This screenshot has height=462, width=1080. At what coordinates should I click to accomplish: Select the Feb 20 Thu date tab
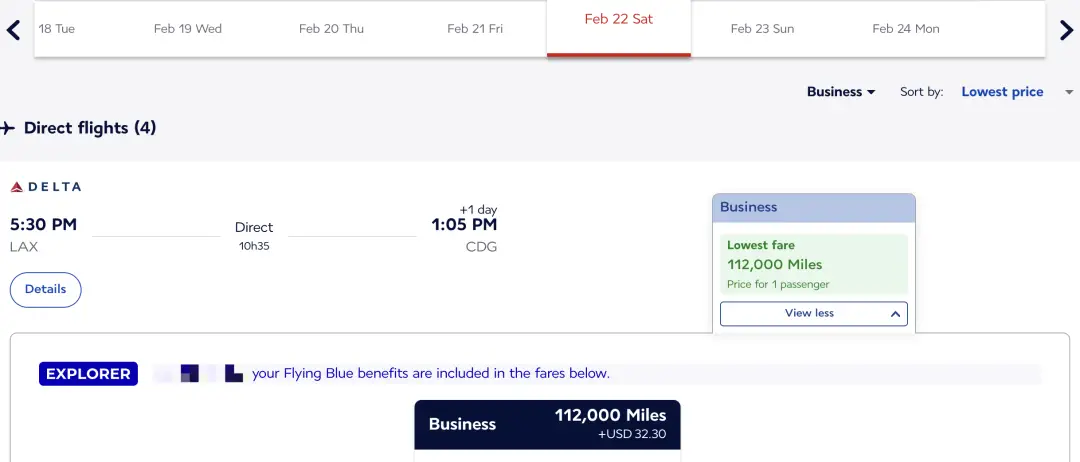(x=331, y=29)
